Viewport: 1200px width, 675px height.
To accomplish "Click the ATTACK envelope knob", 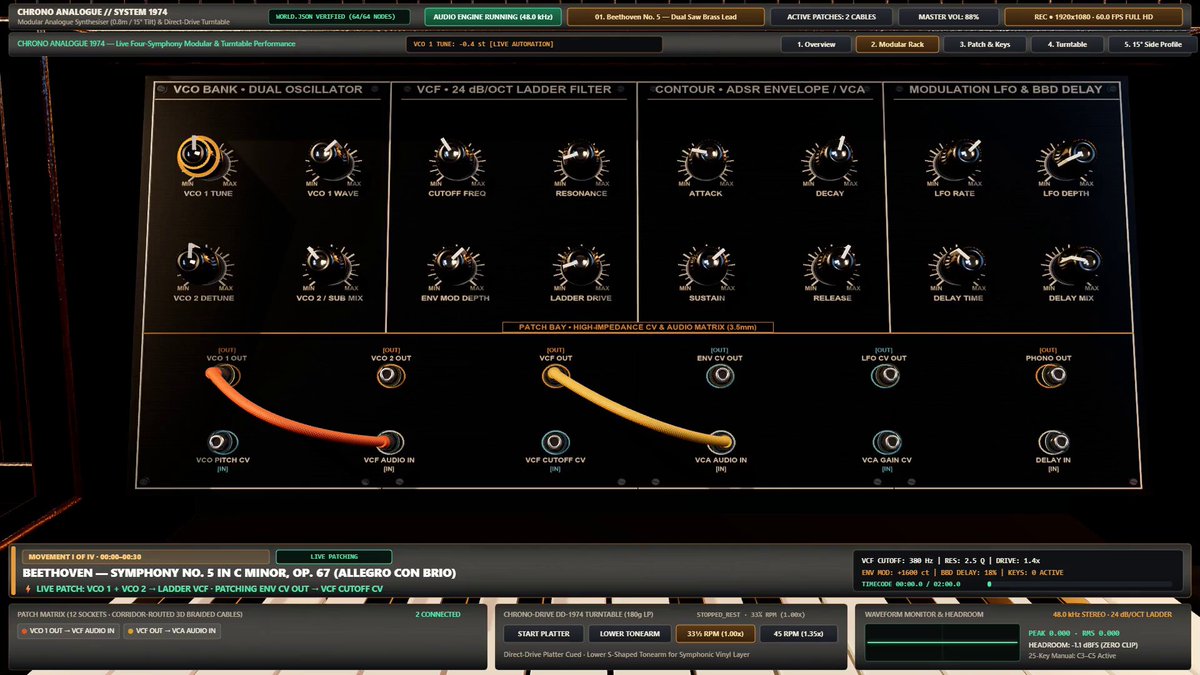I will click(704, 159).
